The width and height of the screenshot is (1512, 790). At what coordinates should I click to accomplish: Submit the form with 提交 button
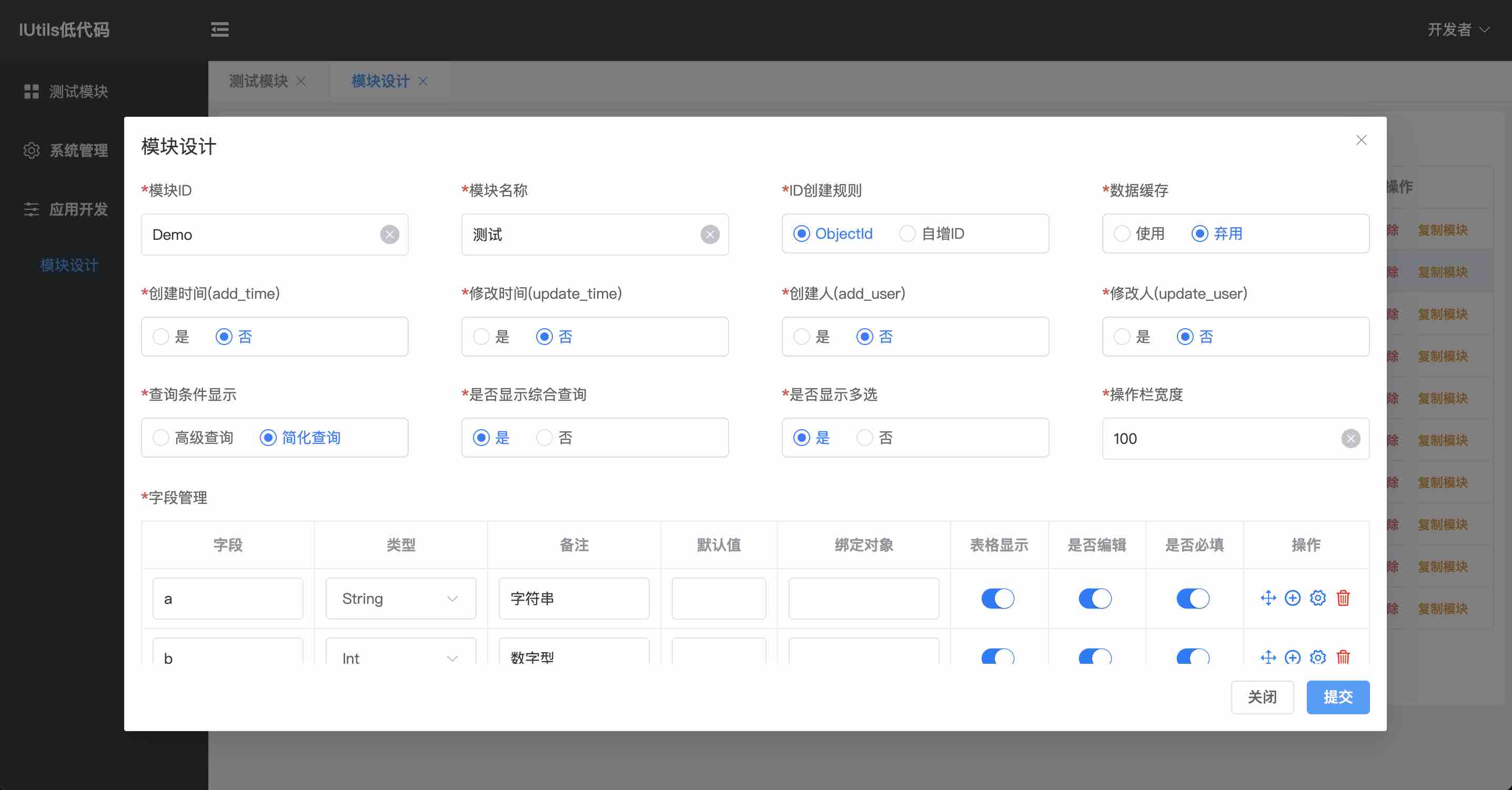point(1338,697)
